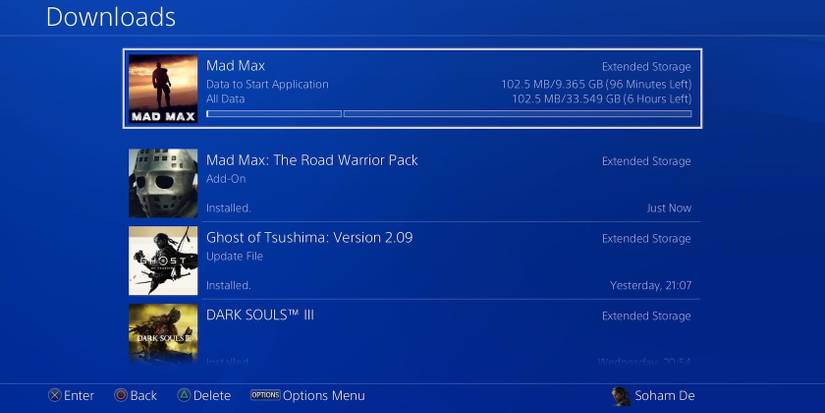Click the Mad Max download progress bar
This screenshot has height=413, width=825.
tap(449, 114)
